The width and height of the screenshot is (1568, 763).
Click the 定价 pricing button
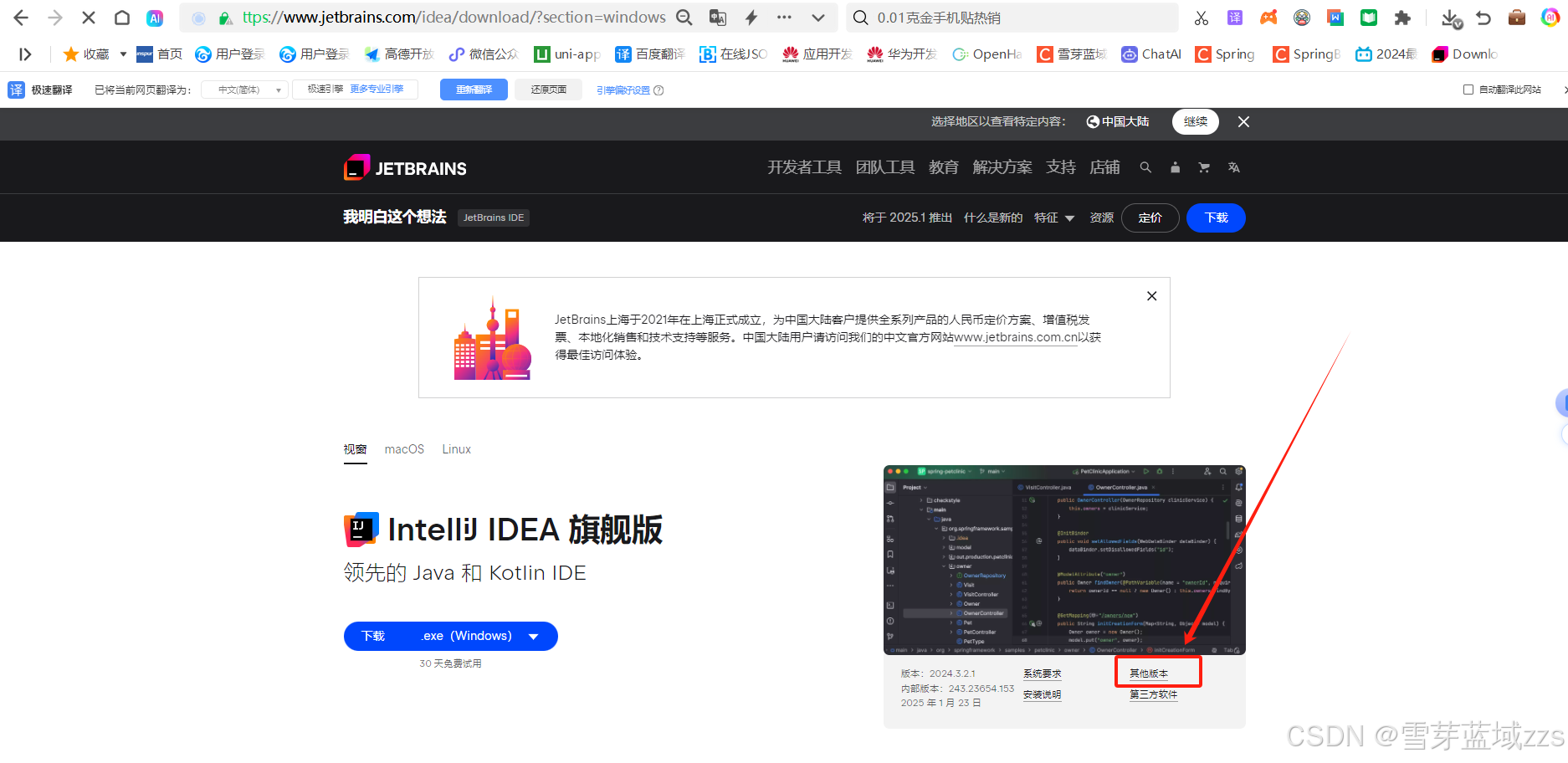tap(1150, 218)
